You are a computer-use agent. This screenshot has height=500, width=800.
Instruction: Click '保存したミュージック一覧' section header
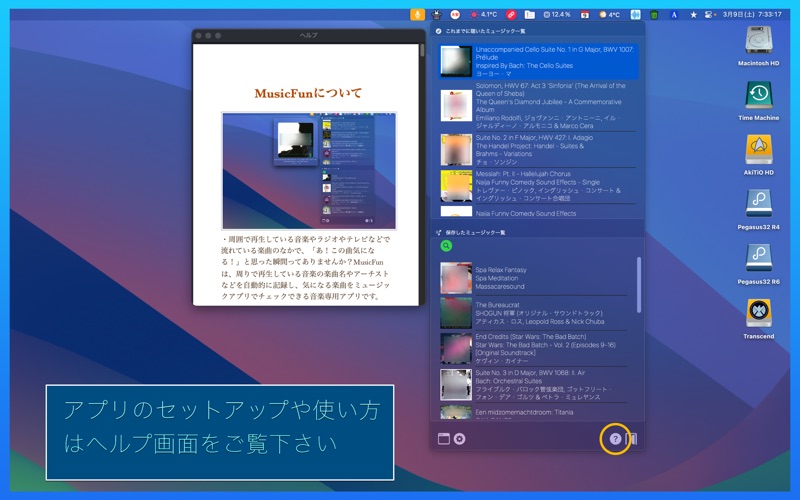coord(475,233)
